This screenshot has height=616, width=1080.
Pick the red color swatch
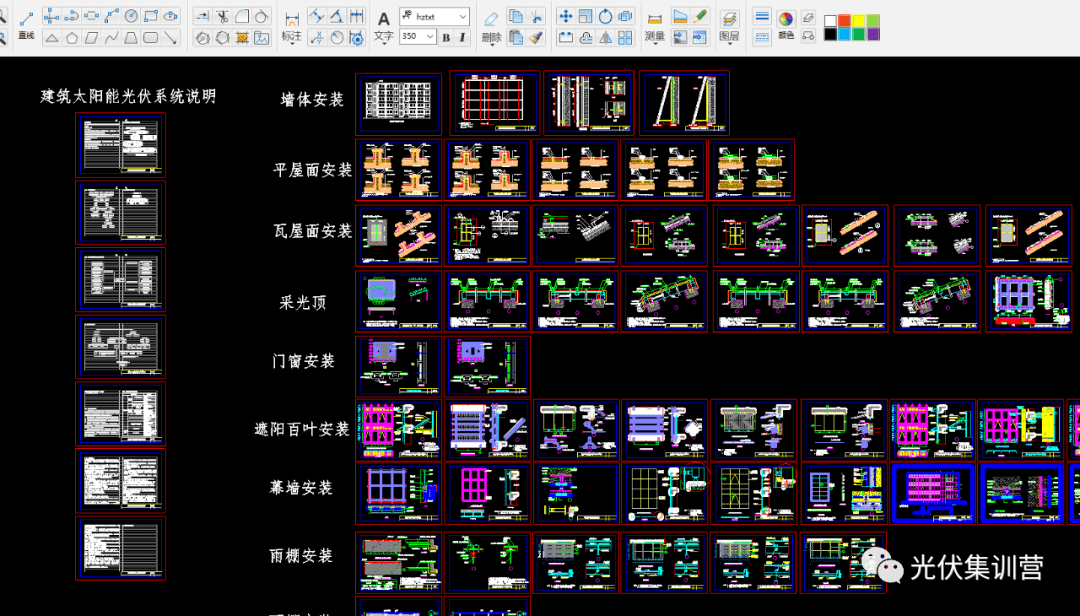click(844, 21)
